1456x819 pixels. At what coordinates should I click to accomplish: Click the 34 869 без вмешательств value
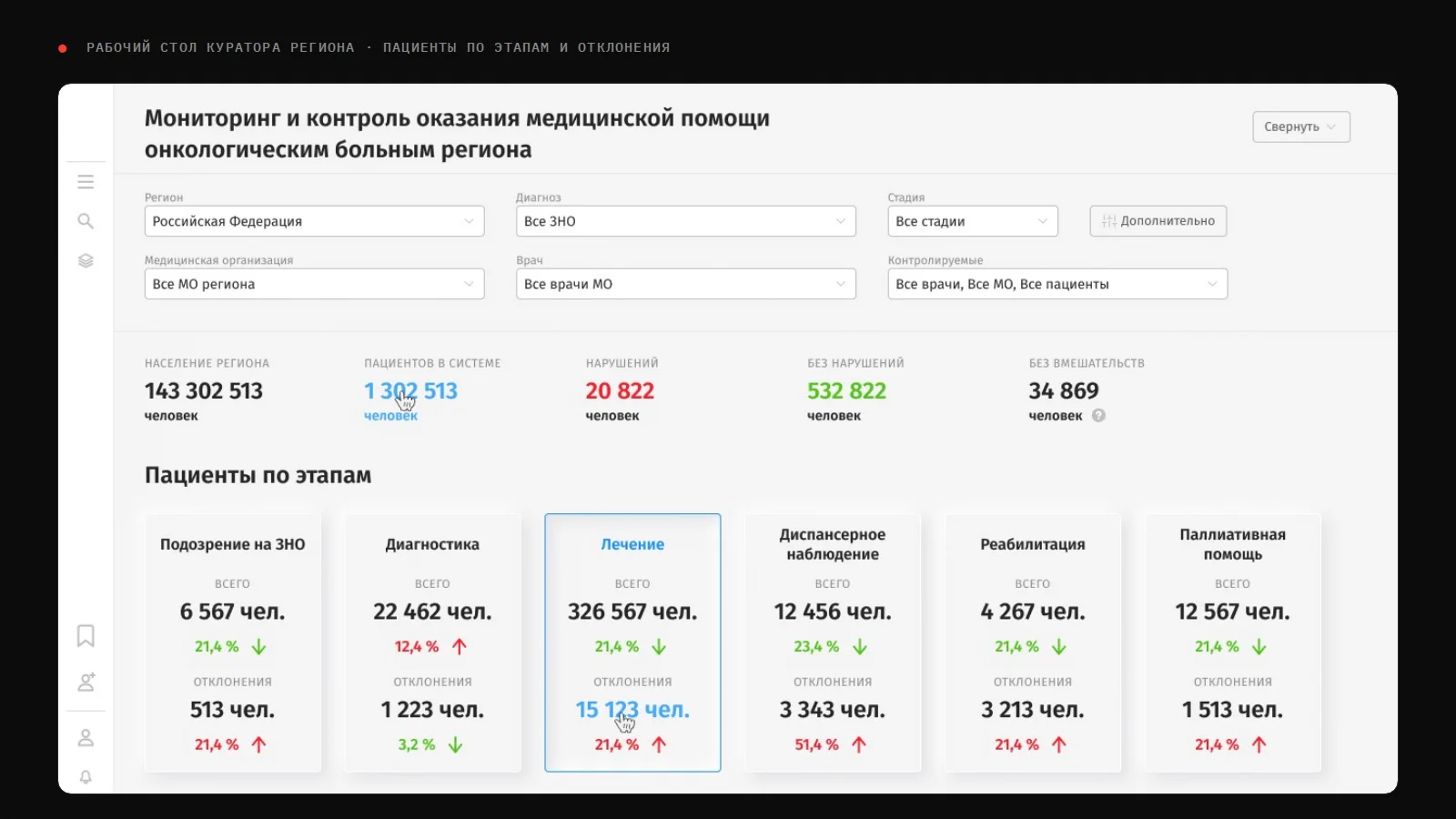(x=1064, y=391)
